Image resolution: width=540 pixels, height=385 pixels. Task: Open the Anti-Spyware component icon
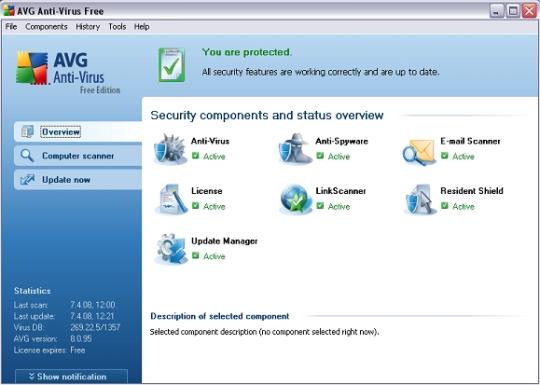coord(295,149)
